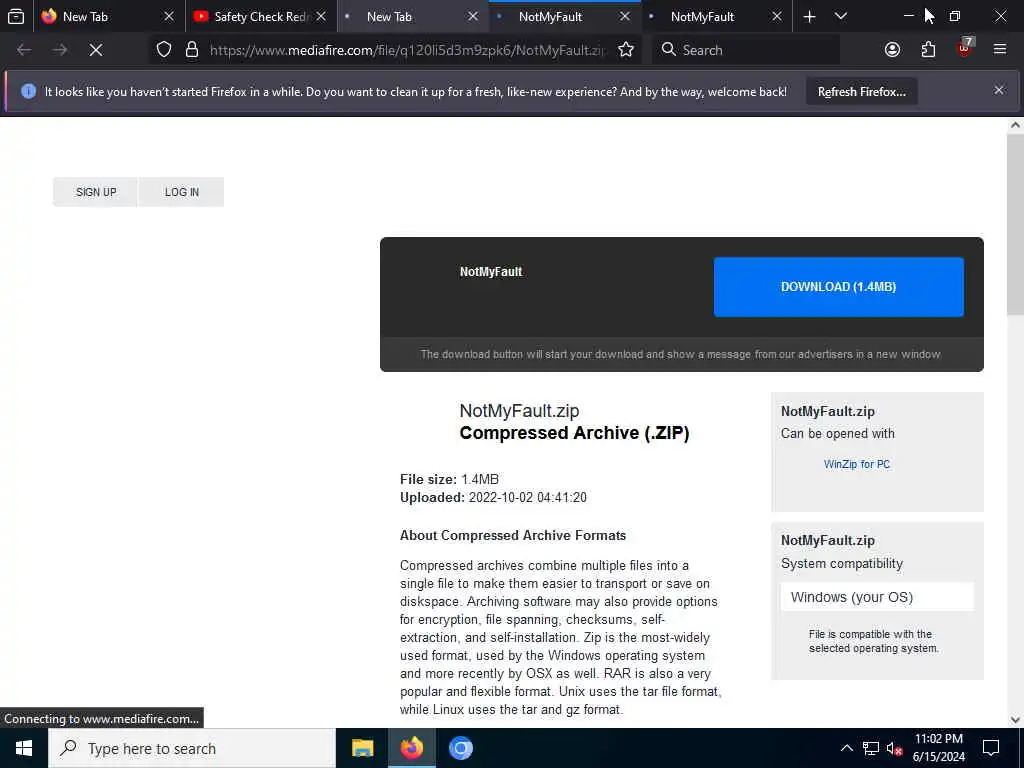
Task: Click the 'Uploaded: 2022-10-02 04:41:20' text
Action: tap(493, 498)
